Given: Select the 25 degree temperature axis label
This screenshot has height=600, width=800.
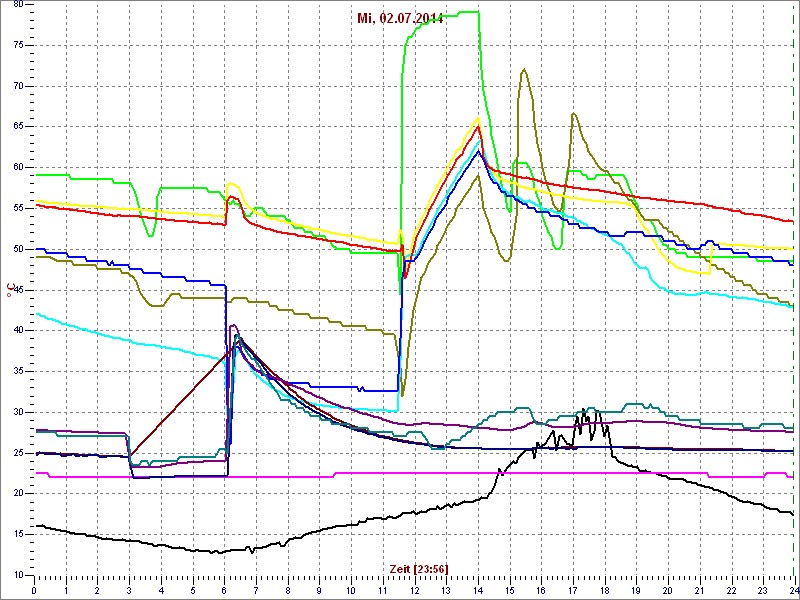Looking at the screenshot, I should [x=17, y=453].
